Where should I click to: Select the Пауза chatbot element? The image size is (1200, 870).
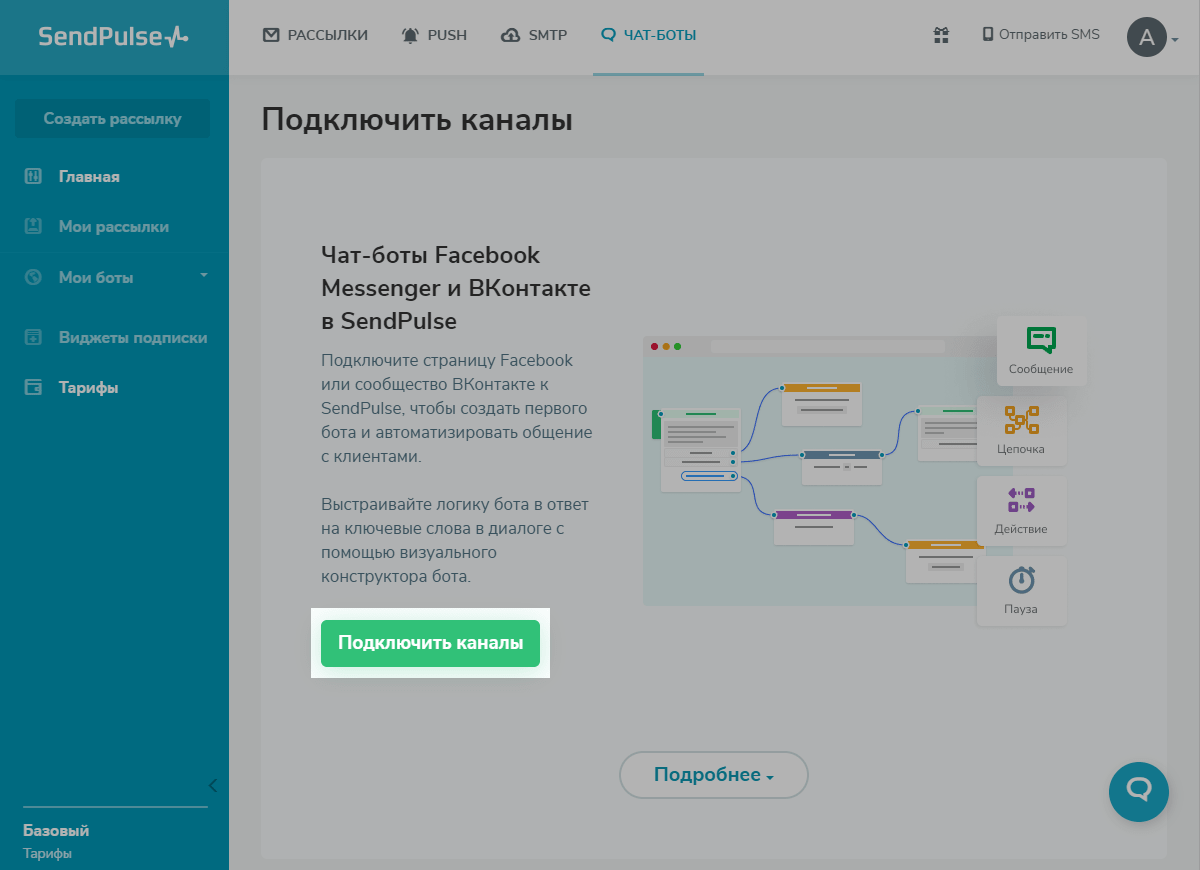(x=1022, y=590)
